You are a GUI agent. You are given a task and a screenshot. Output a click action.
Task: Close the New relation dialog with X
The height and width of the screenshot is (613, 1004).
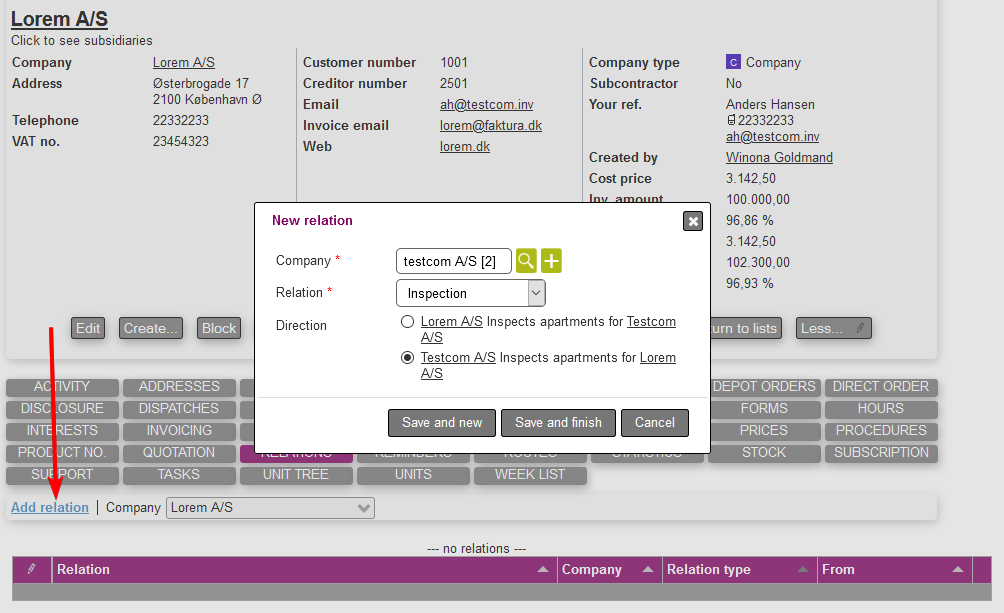coord(693,221)
